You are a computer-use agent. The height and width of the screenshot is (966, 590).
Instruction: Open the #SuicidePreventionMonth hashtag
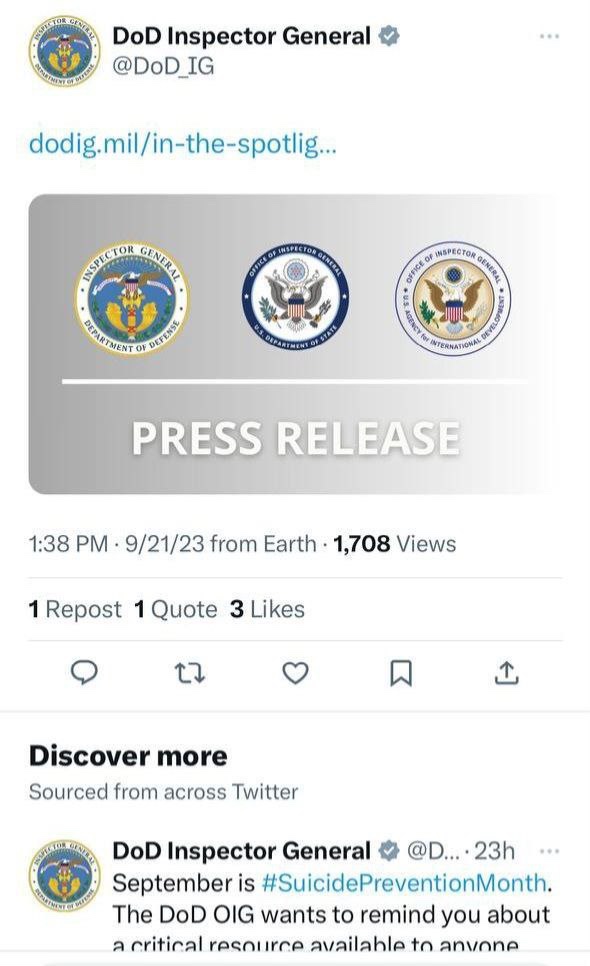pos(404,883)
